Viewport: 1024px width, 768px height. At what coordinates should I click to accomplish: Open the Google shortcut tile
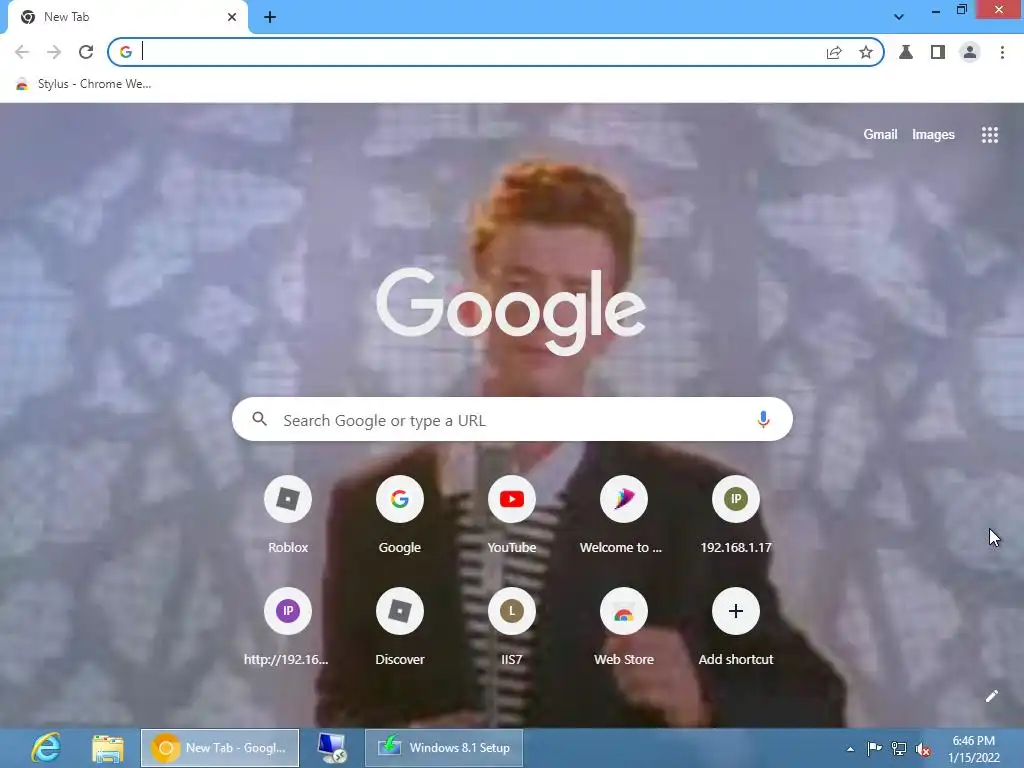click(x=400, y=516)
